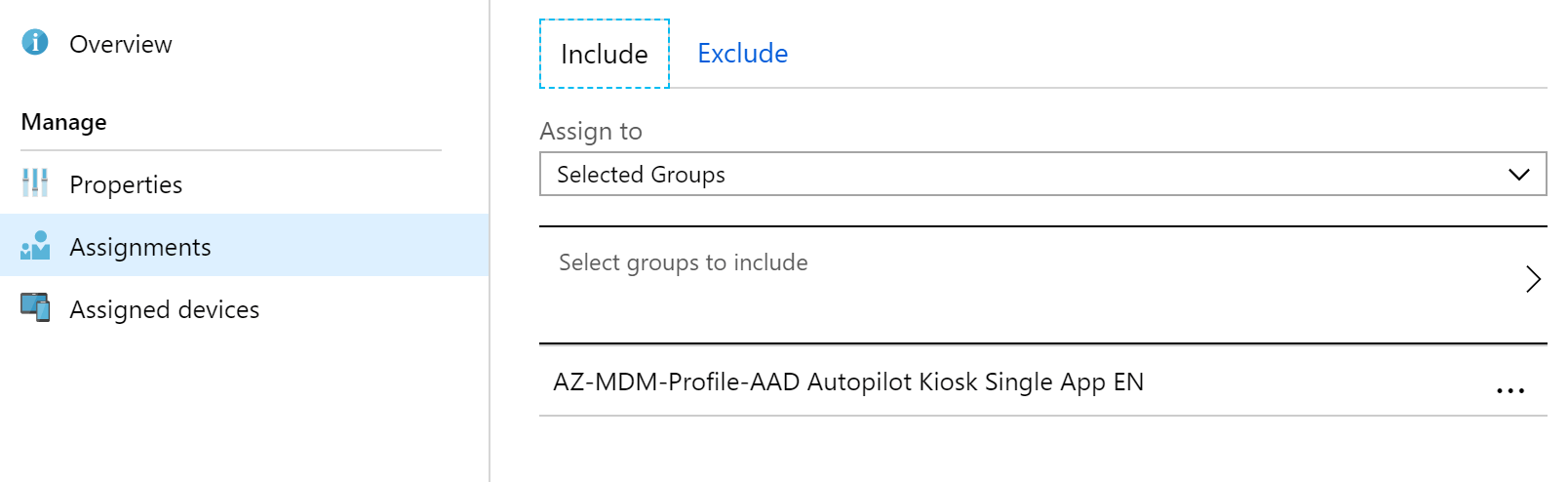1568x482 pixels.
Task: Open the Overview page label
Action: coord(121,44)
